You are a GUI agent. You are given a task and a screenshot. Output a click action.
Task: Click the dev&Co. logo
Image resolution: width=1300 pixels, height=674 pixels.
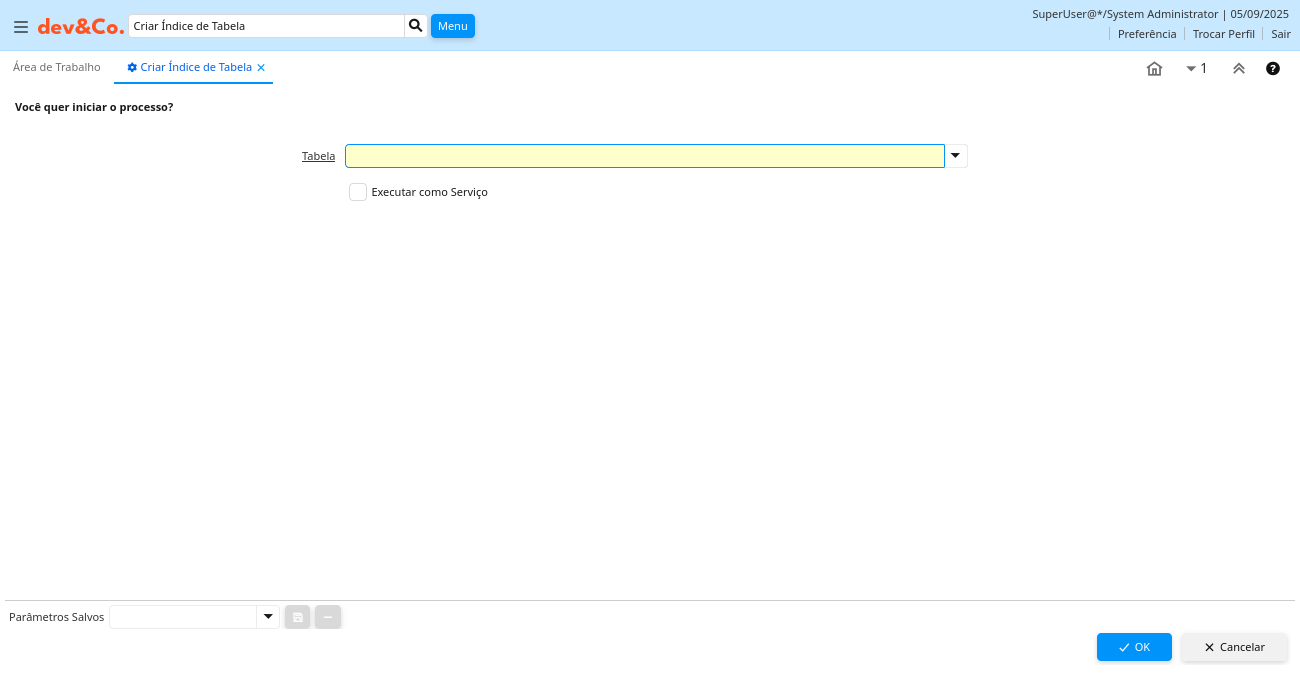tap(81, 27)
